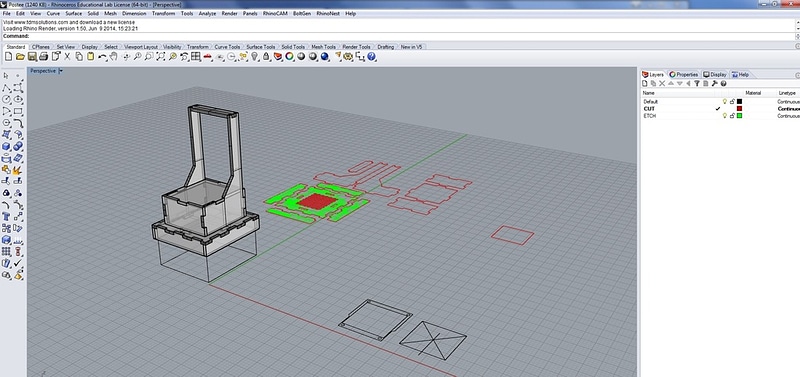The width and height of the screenshot is (800, 377).
Task: Switch to the Solid Tools toolbar tab
Action: click(293, 47)
